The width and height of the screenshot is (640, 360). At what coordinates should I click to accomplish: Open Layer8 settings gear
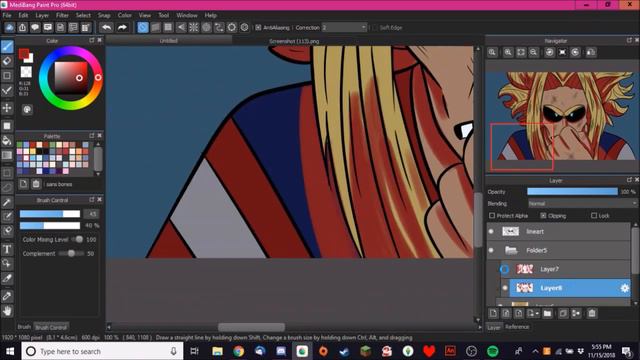(x=624, y=288)
